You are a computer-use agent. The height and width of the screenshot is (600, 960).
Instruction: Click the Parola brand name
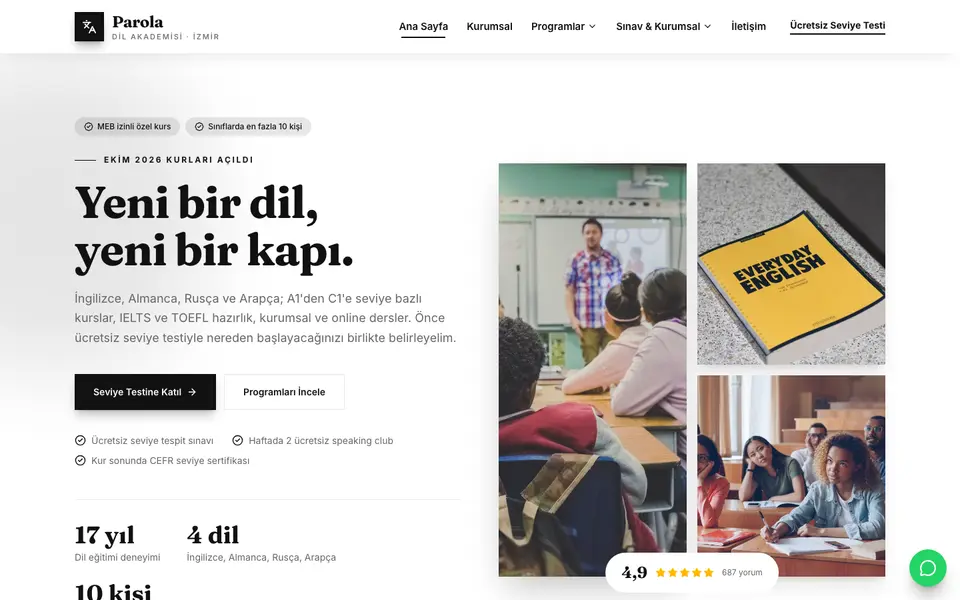[x=138, y=22]
